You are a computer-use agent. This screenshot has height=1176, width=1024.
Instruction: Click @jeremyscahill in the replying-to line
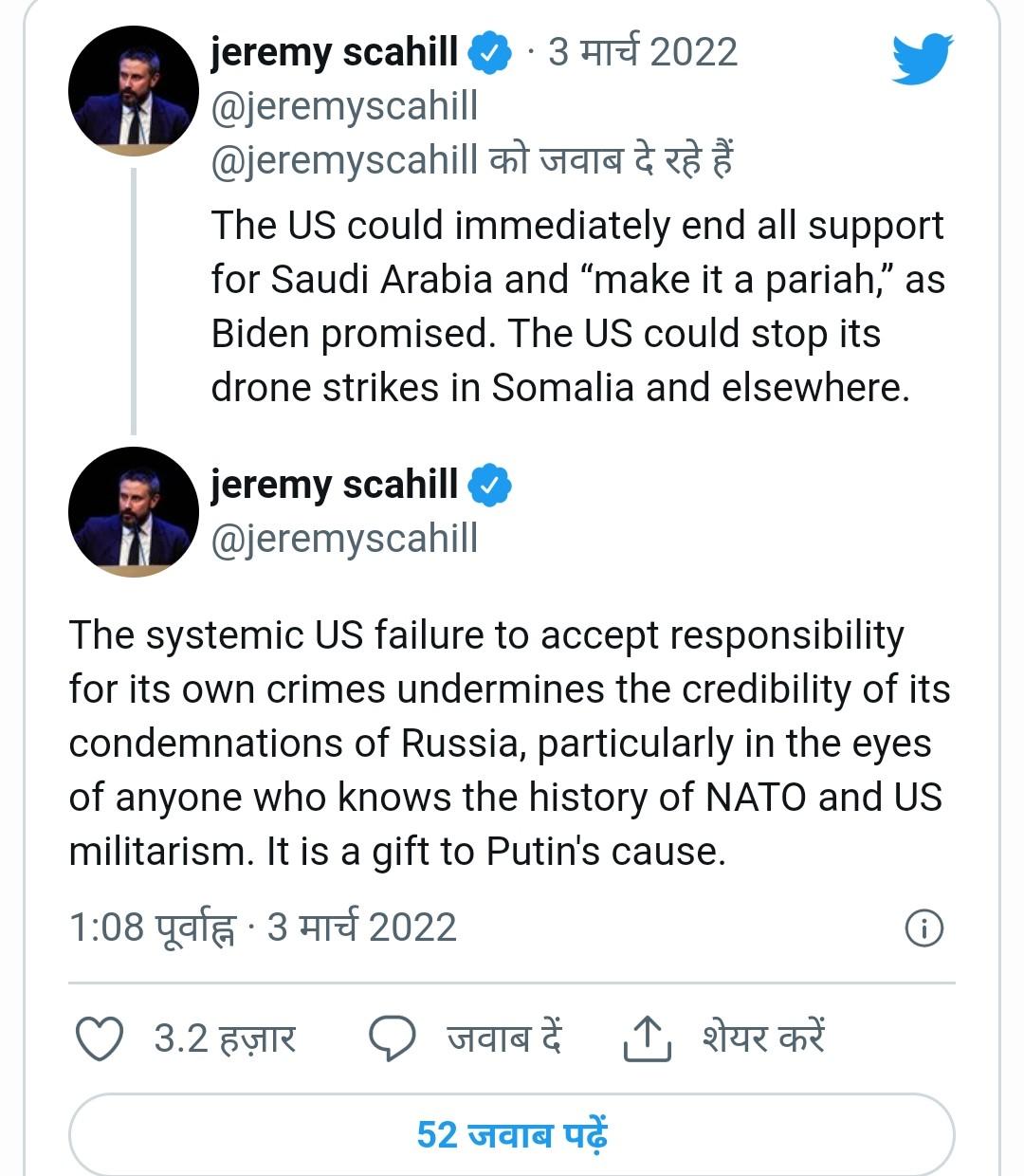click(344, 160)
